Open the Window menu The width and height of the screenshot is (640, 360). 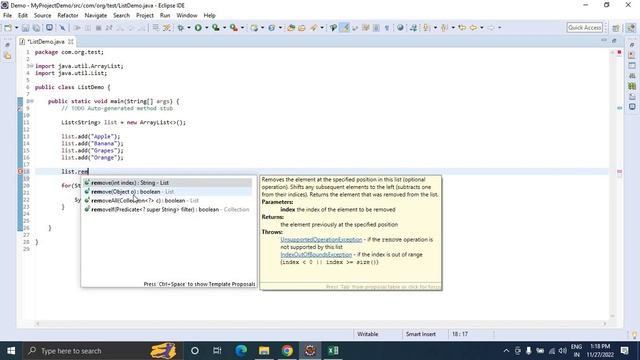pos(187,16)
